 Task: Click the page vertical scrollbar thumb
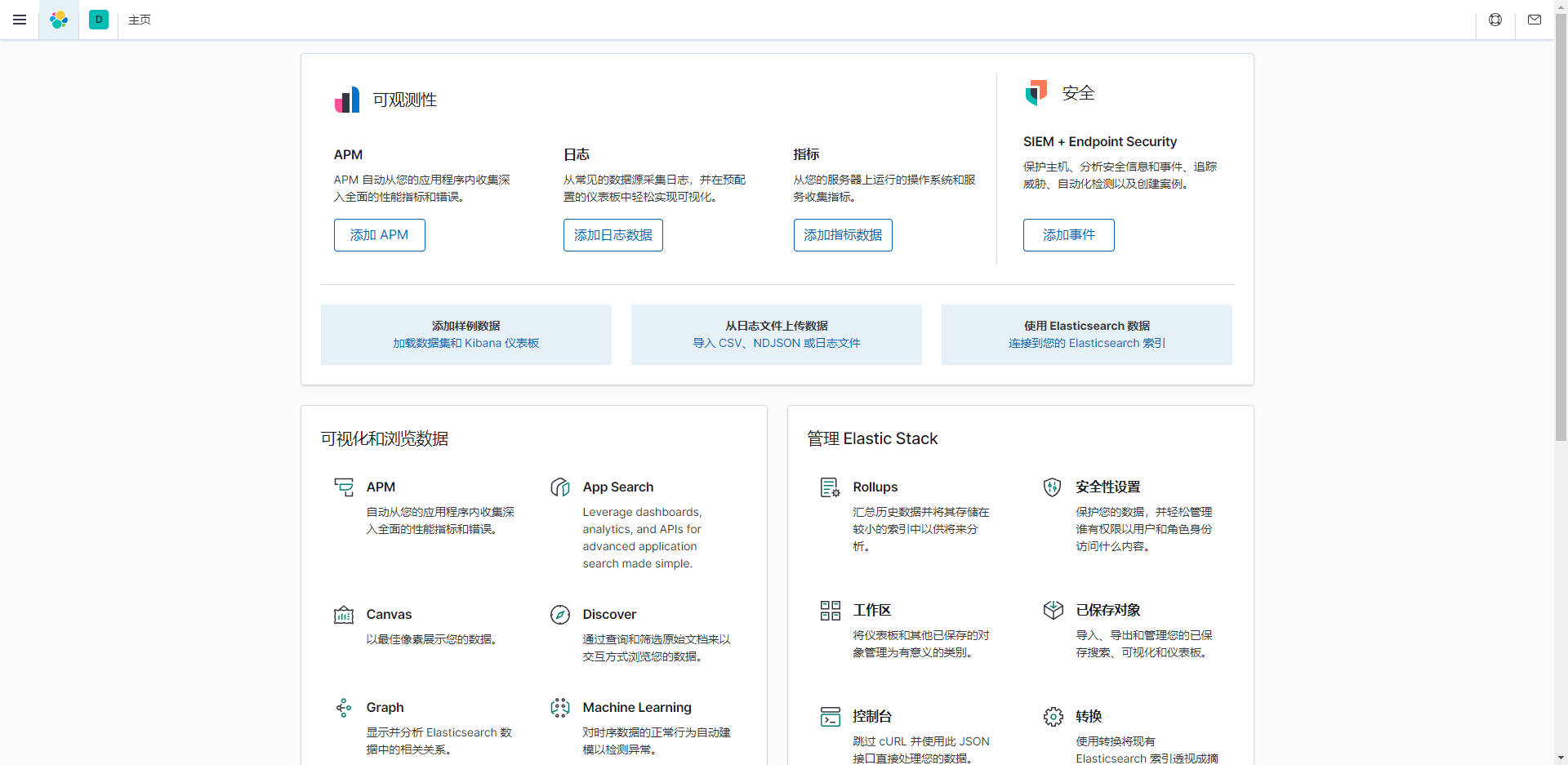[x=1561, y=227]
